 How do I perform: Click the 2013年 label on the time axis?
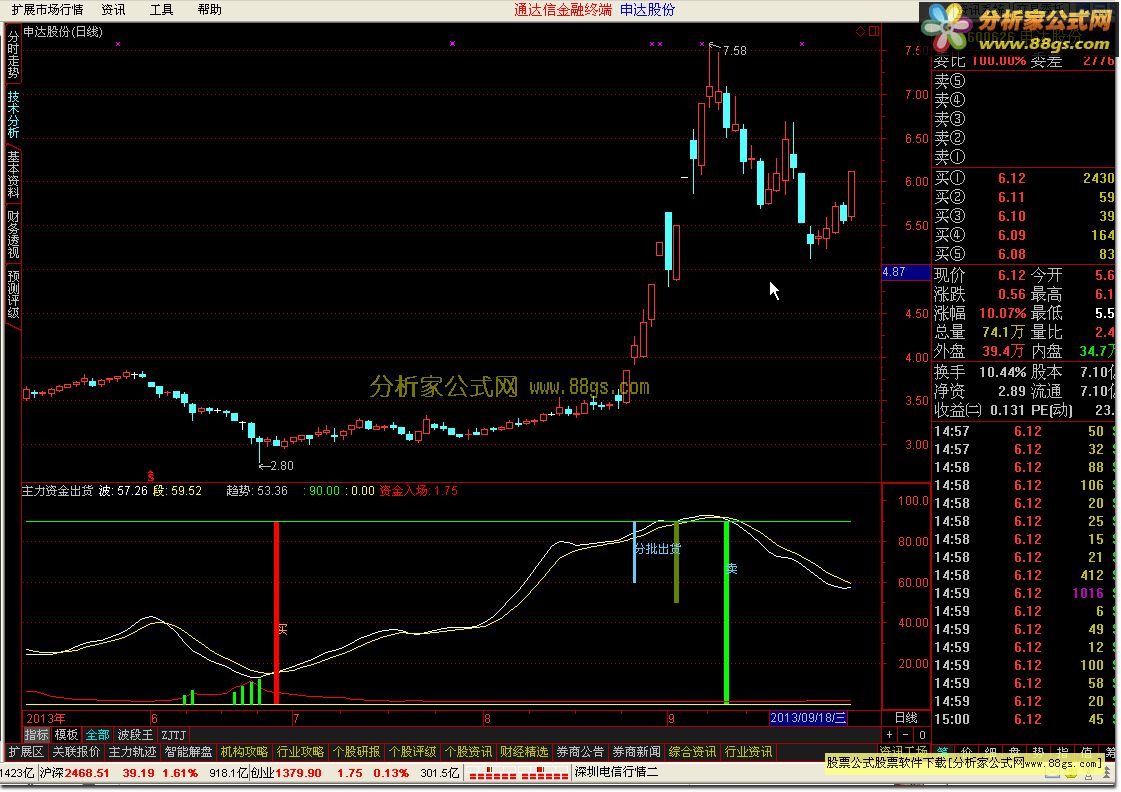pos(45,718)
